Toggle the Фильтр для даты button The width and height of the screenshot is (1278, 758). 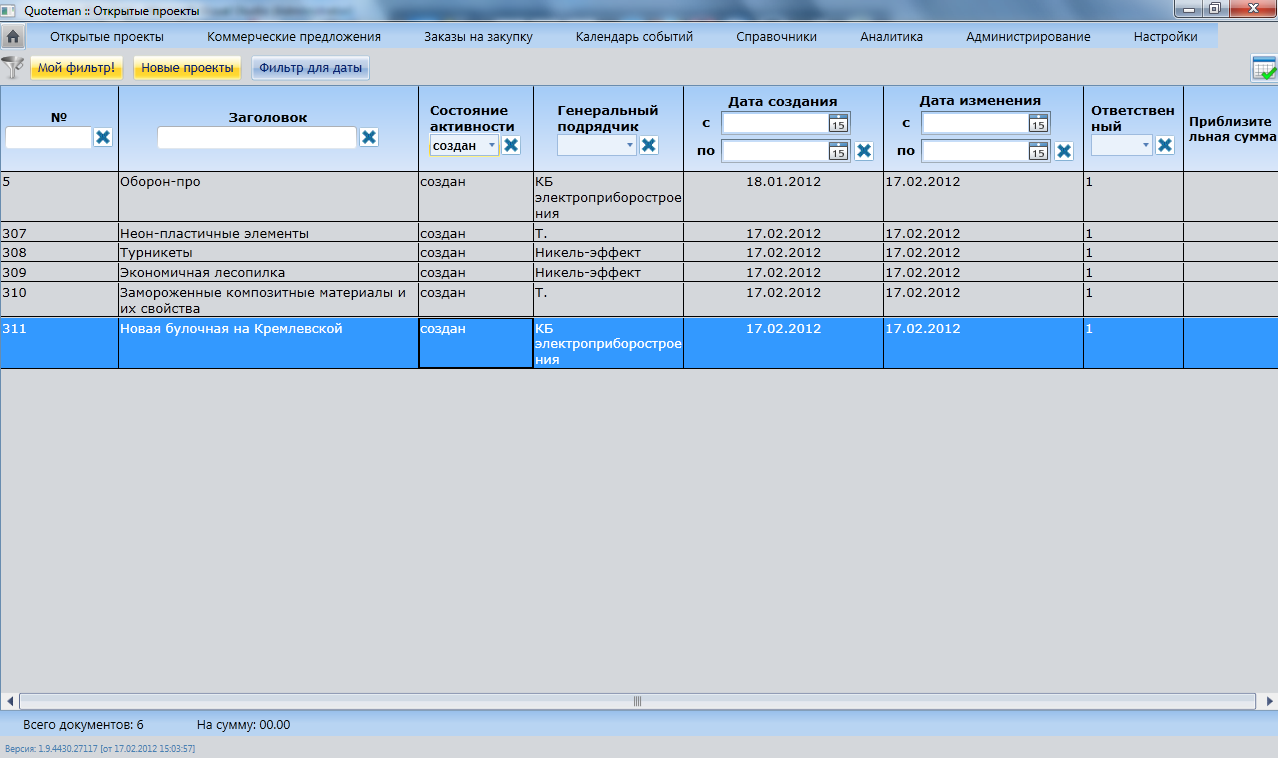pos(310,68)
